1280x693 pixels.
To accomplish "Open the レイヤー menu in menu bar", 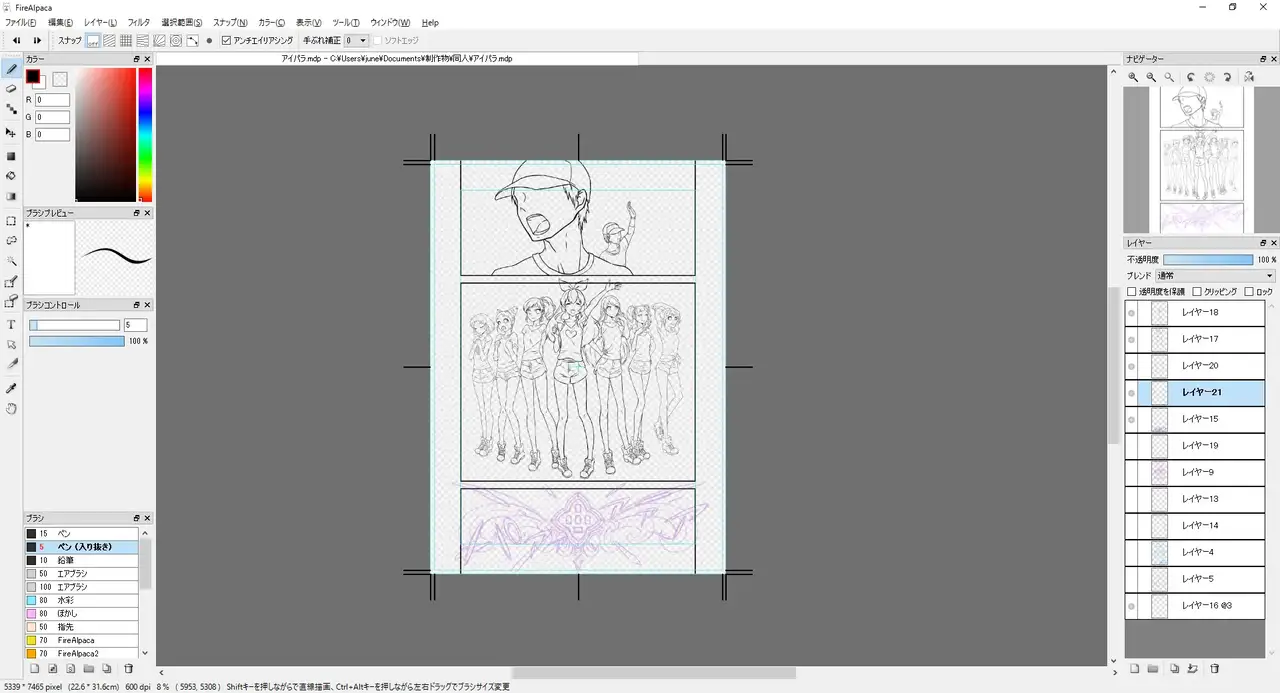I will 100,22.
